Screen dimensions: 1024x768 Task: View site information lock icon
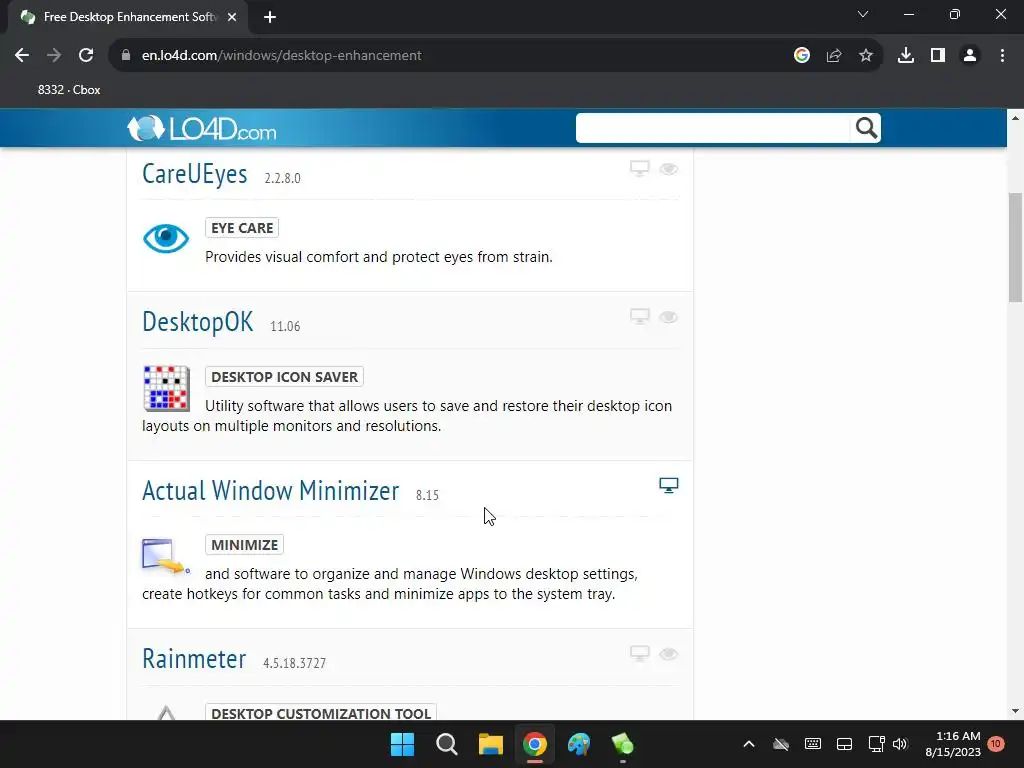(125, 56)
